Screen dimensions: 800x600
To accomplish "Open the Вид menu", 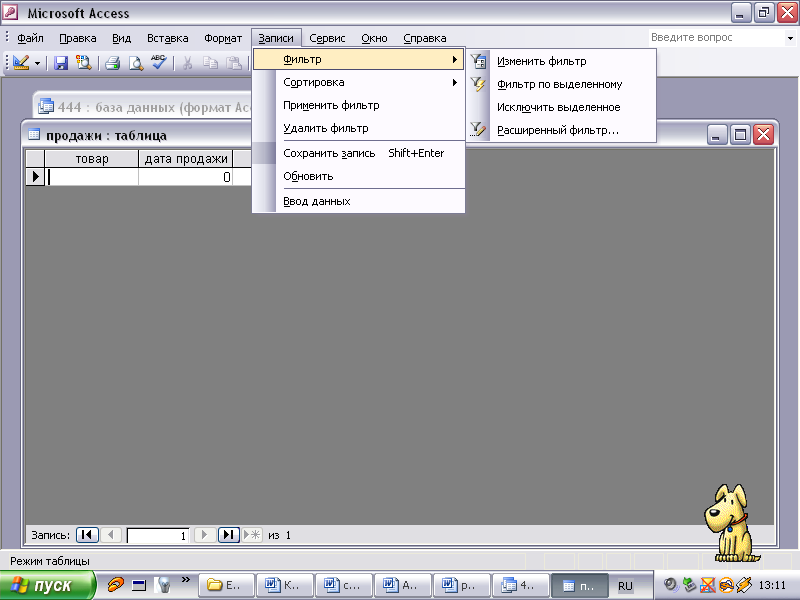I will (x=121, y=38).
